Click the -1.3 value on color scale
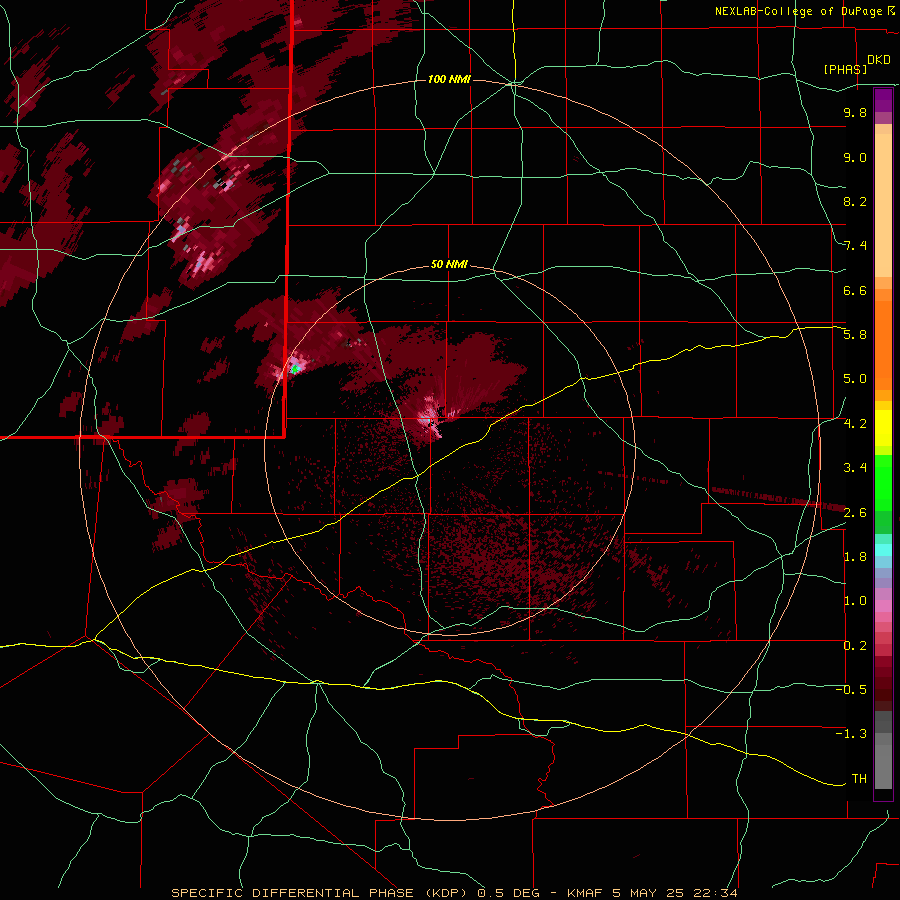Image resolution: width=900 pixels, height=900 pixels. click(x=851, y=734)
